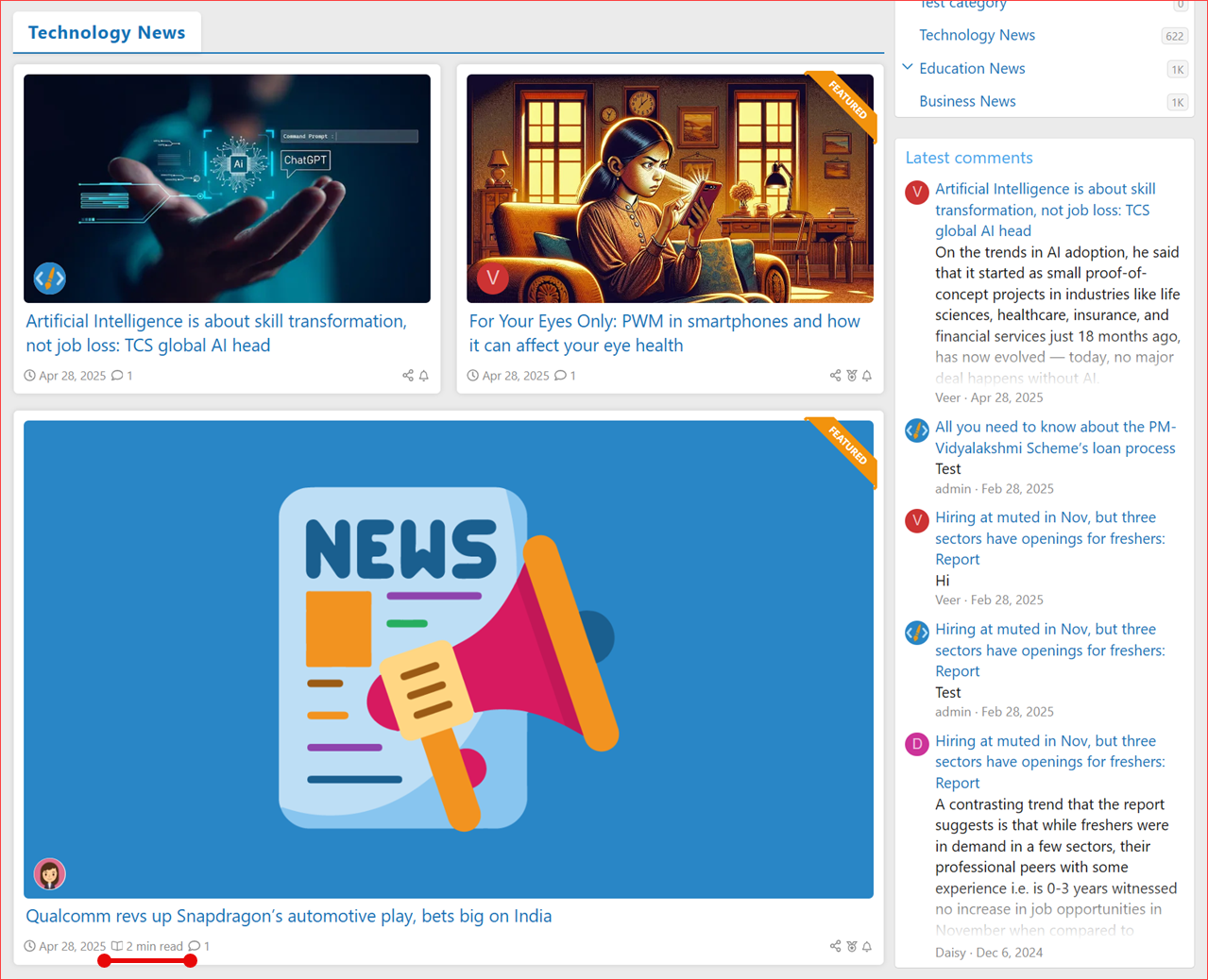Click bell icon on PWM smartphones article
The height and width of the screenshot is (980, 1208).
click(867, 376)
